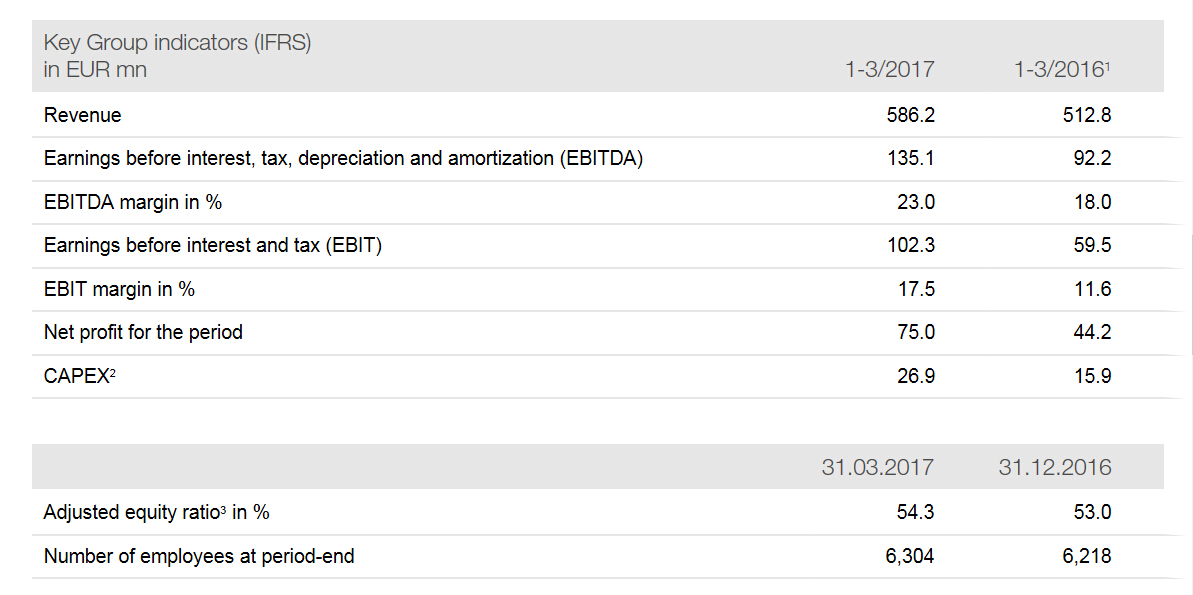This screenshot has width=1193, height=595.
Task: Click the Revenue row label
Action: (83, 116)
